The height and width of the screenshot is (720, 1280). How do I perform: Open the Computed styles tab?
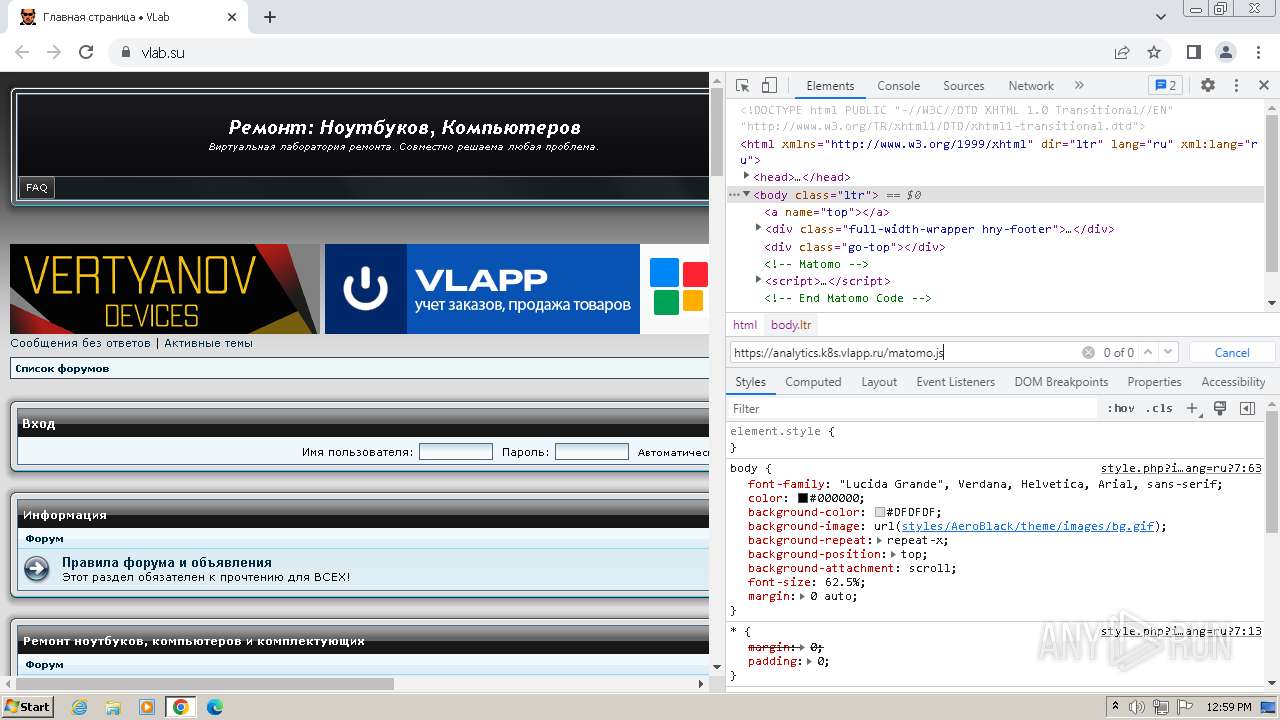(x=813, y=382)
